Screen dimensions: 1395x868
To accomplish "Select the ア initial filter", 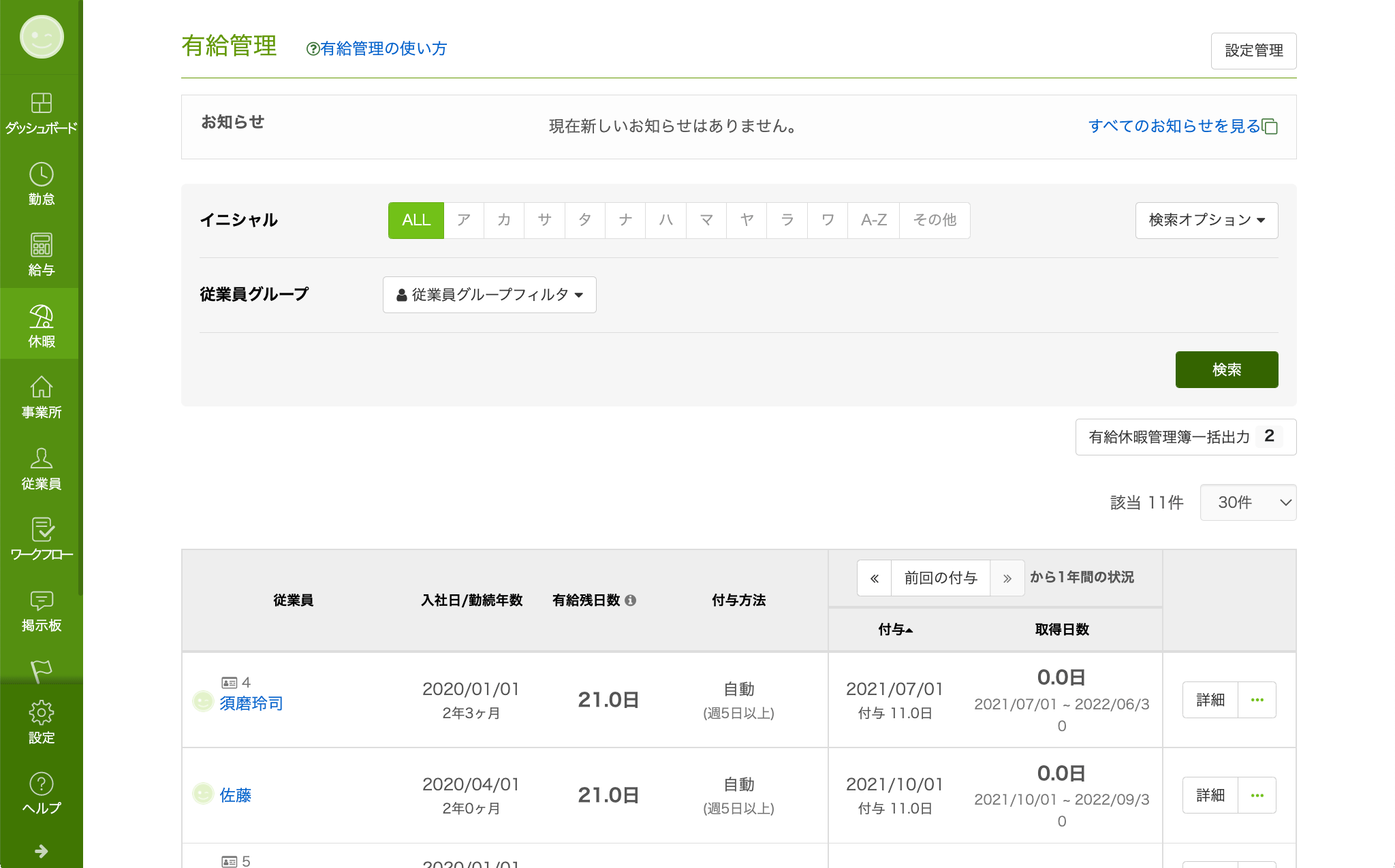I will point(464,220).
